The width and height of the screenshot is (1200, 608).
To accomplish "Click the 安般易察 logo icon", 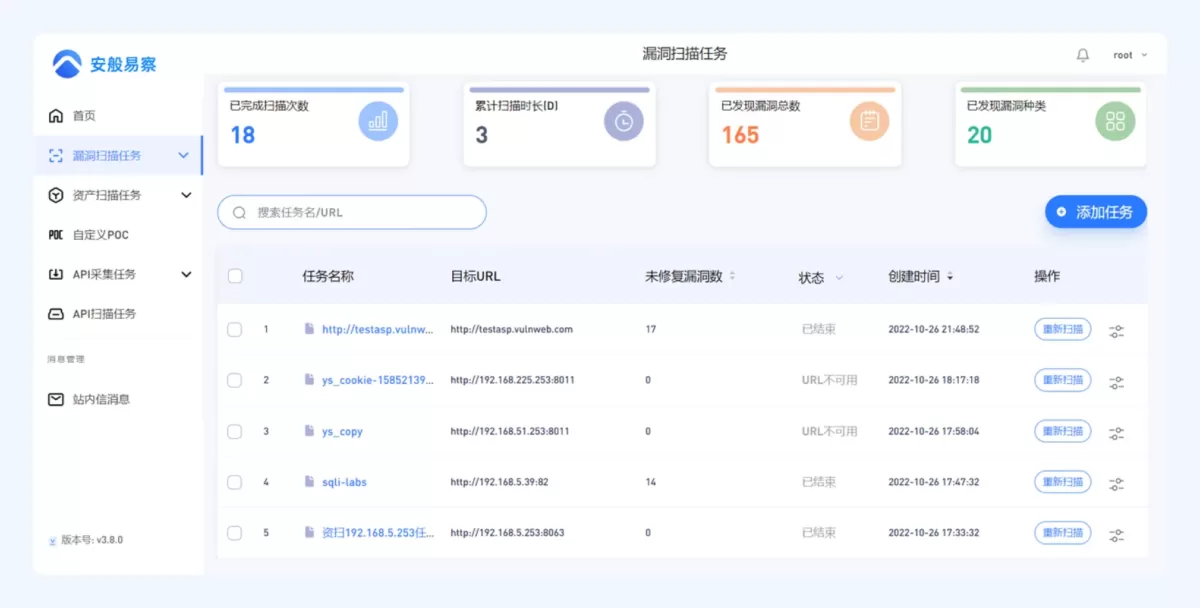I will pyautogui.click(x=67, y=64).
